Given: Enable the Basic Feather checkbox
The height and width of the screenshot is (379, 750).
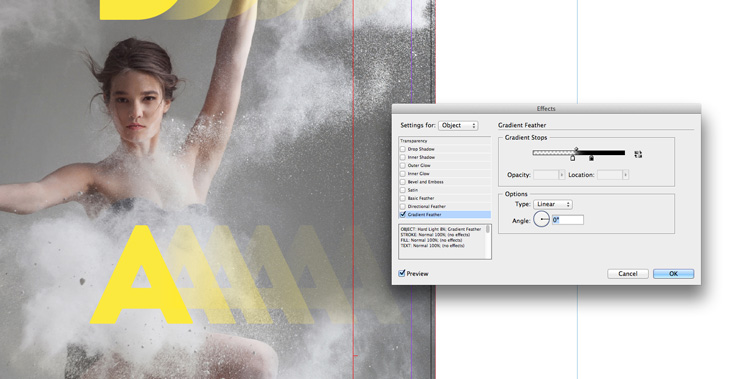Looking at the screenshot, I should 403,198.
